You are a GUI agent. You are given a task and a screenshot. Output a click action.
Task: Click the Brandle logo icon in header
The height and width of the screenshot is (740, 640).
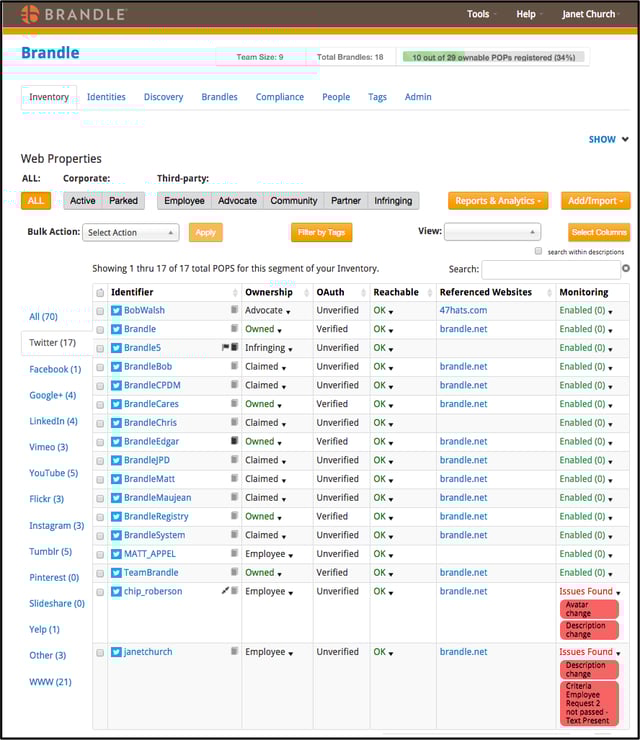point(30,14)
